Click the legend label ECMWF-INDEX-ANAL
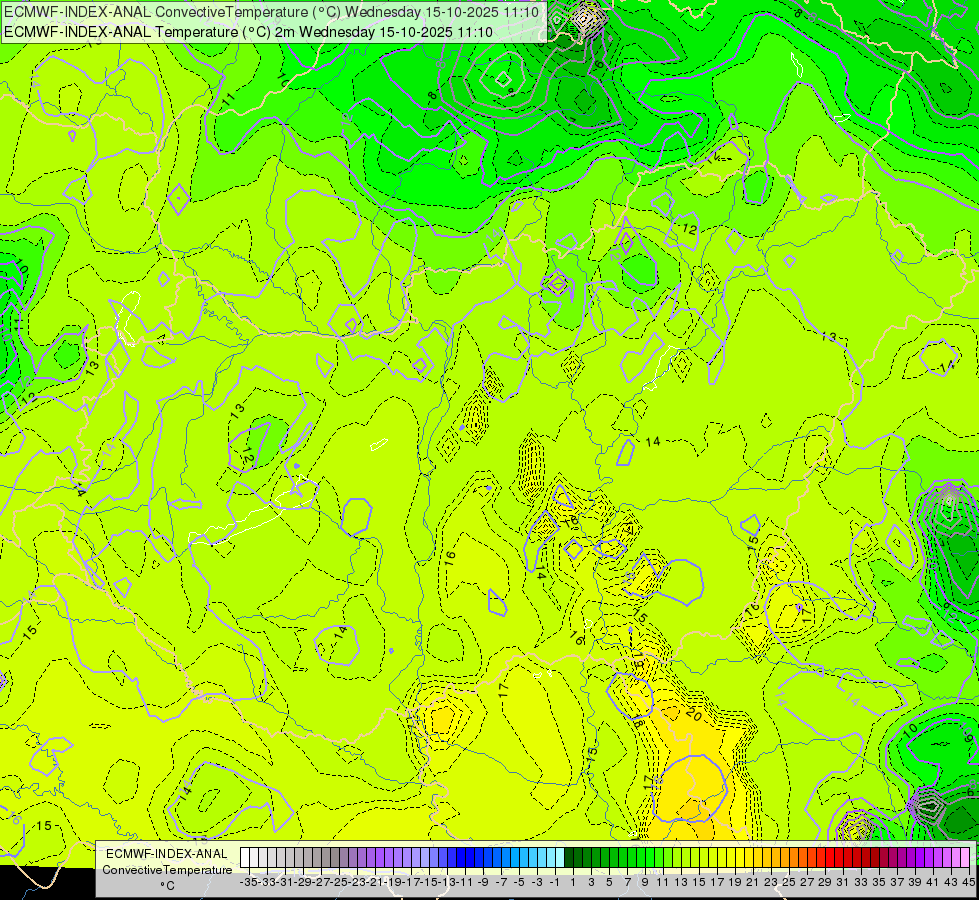 (x=167, y=854)
